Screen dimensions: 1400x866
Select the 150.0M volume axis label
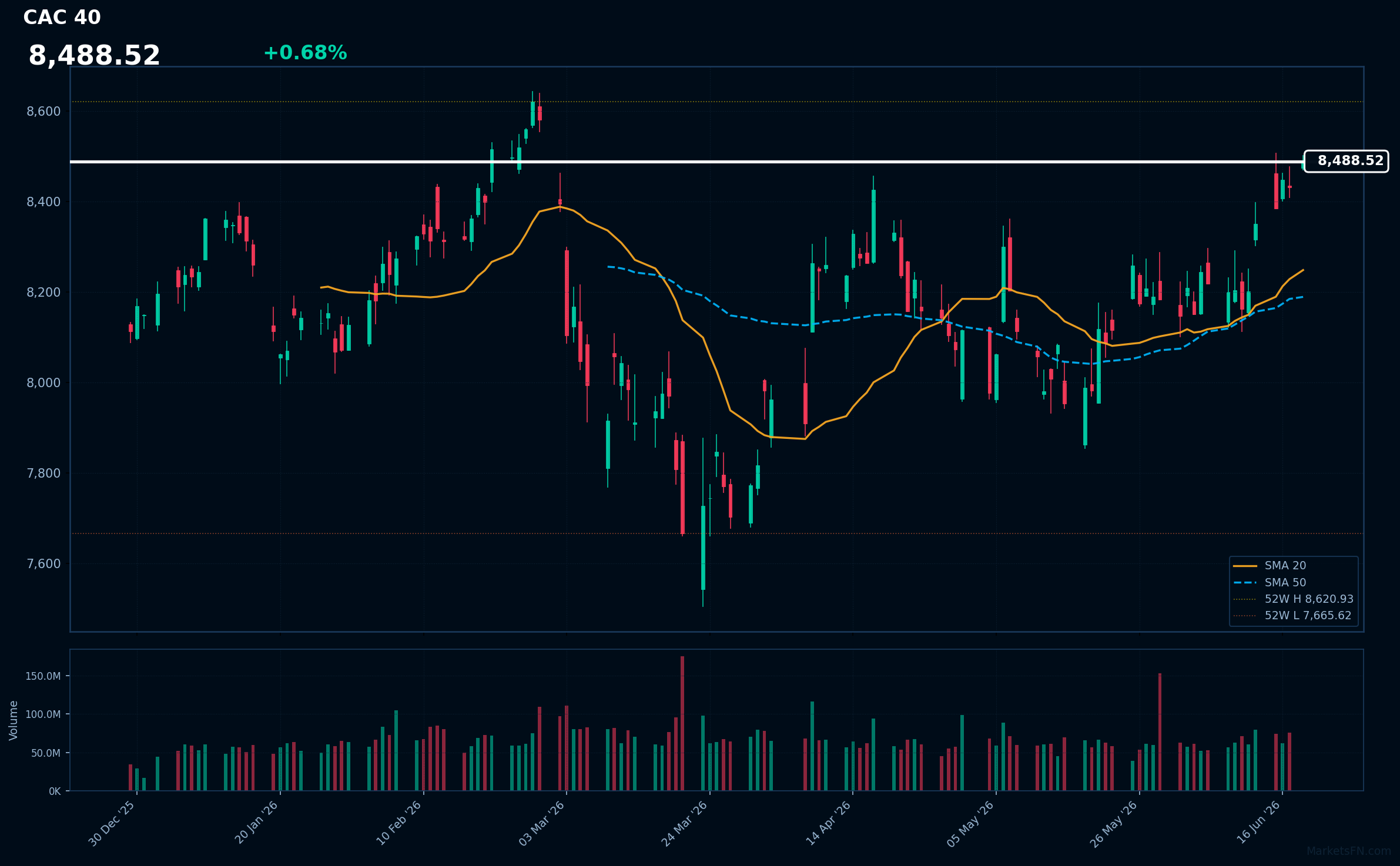coord(43,676)
